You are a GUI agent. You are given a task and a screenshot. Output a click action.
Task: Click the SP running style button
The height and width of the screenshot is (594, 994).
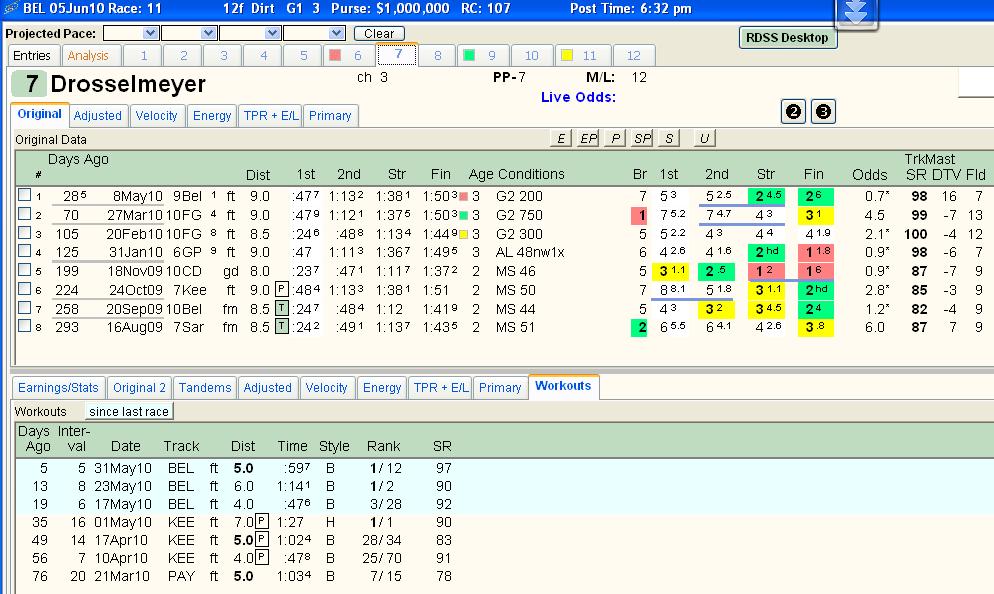coord(642,138)
